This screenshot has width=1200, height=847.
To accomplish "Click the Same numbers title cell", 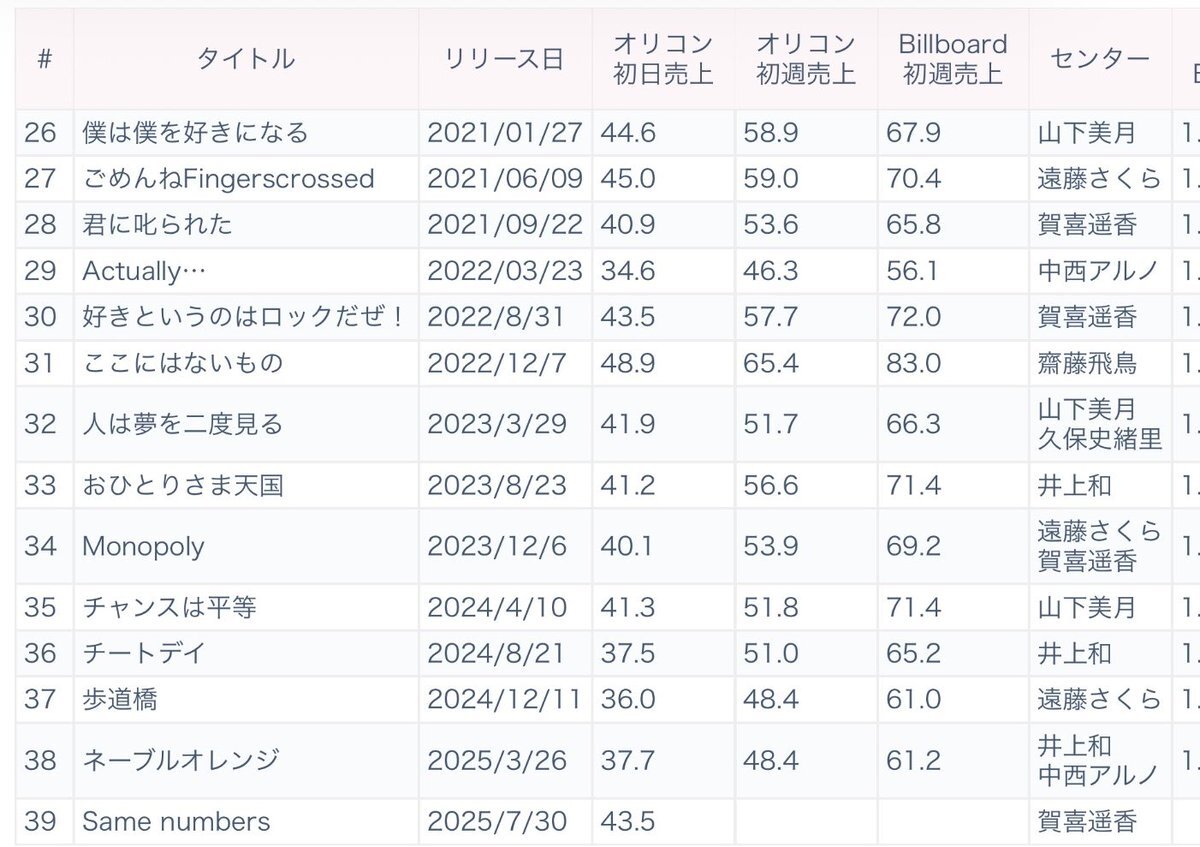I will (177, 822).
